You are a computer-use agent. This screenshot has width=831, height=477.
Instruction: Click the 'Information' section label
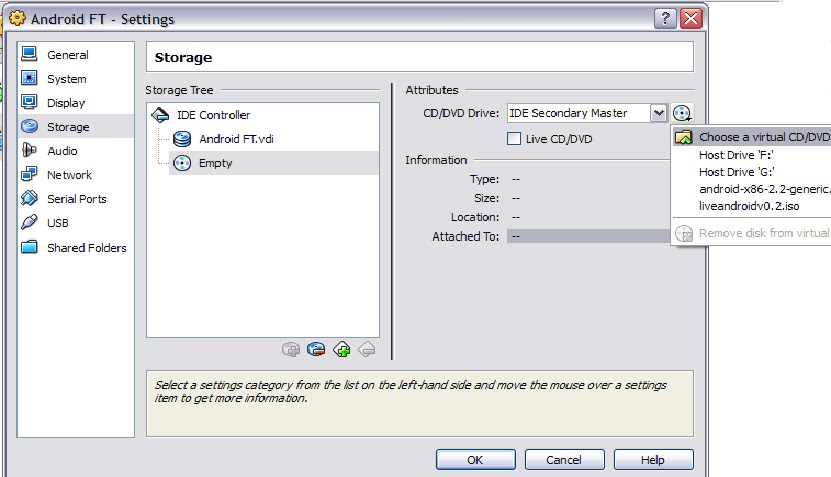click(436, 160)
